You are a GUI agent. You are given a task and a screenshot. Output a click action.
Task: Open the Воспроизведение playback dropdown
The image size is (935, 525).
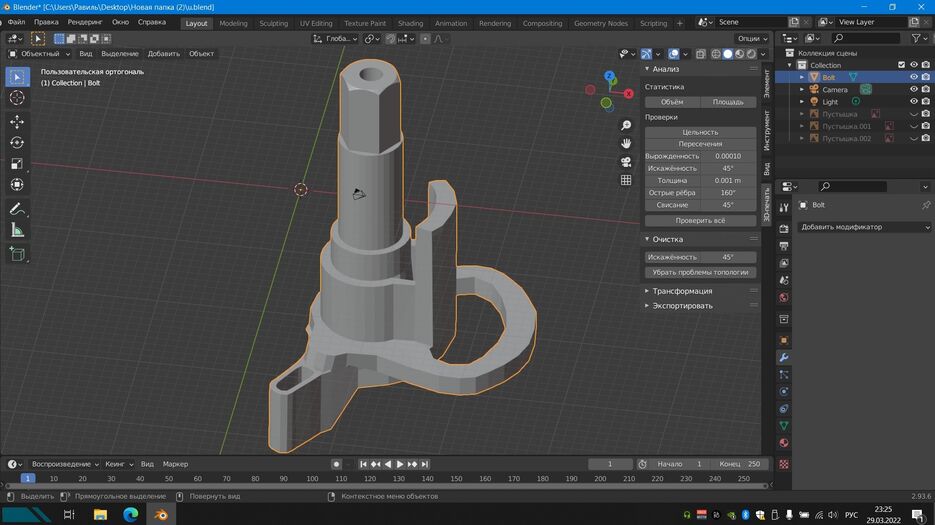(65, 464)
